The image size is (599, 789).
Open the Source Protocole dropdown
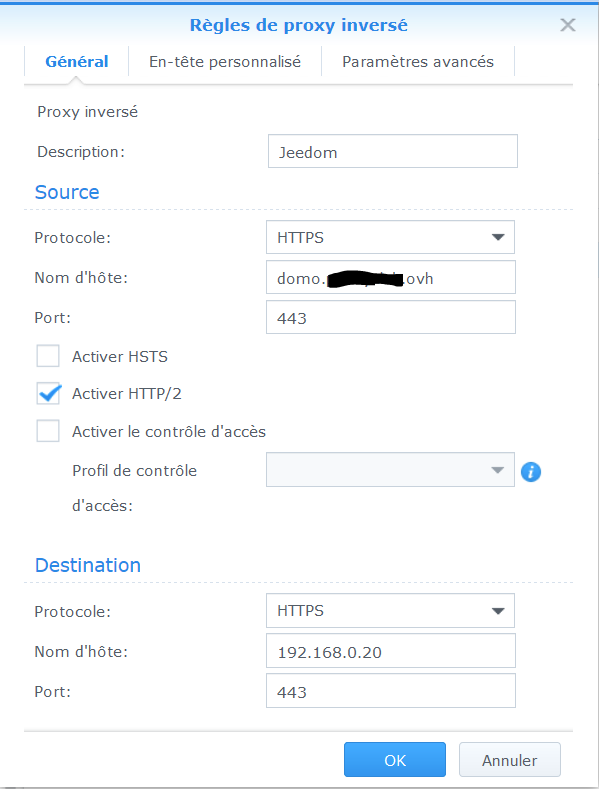[x=390, y=237]
